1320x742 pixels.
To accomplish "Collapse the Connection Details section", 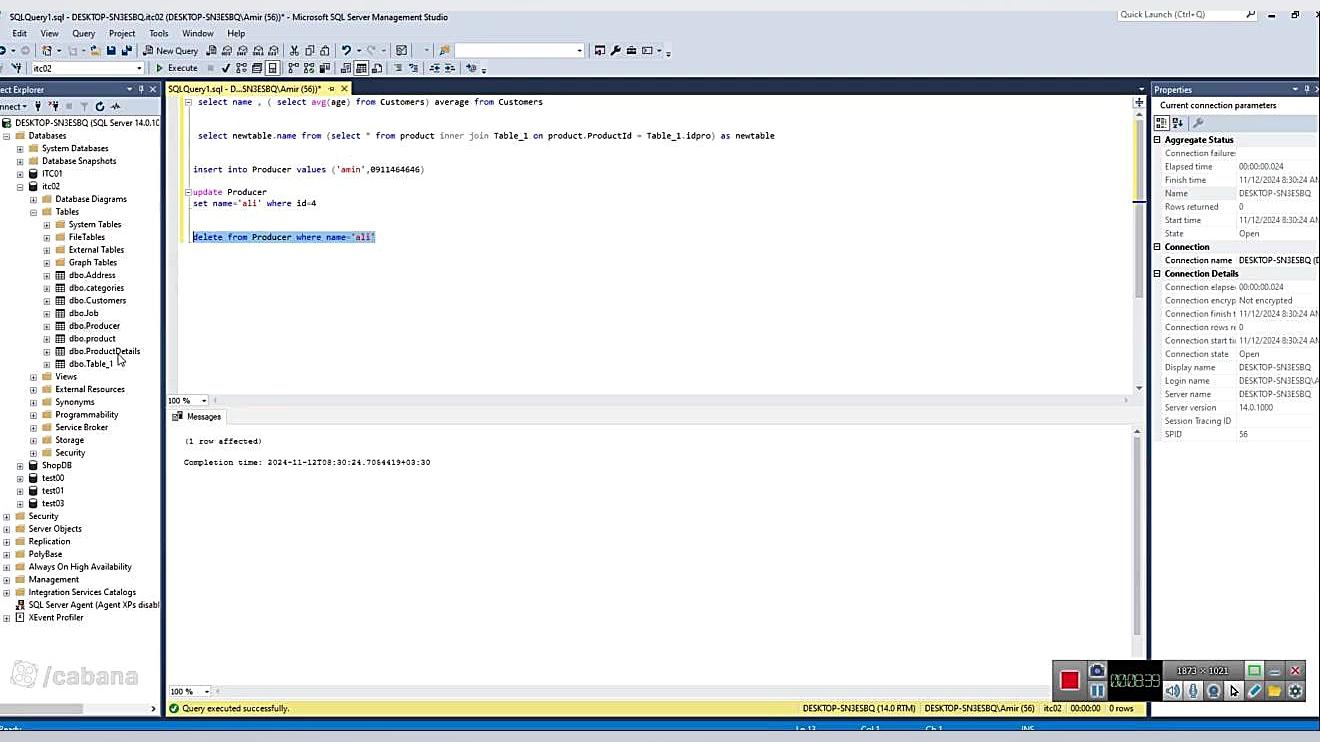I will pyautogui.click(x=1158, y=273).
